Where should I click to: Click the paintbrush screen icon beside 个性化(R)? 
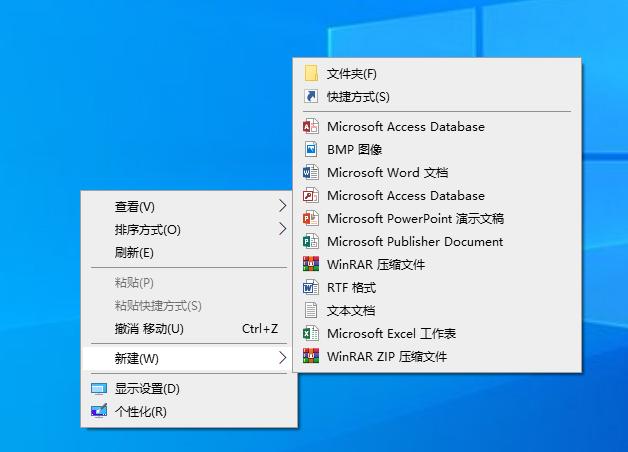tap(99, 411)
